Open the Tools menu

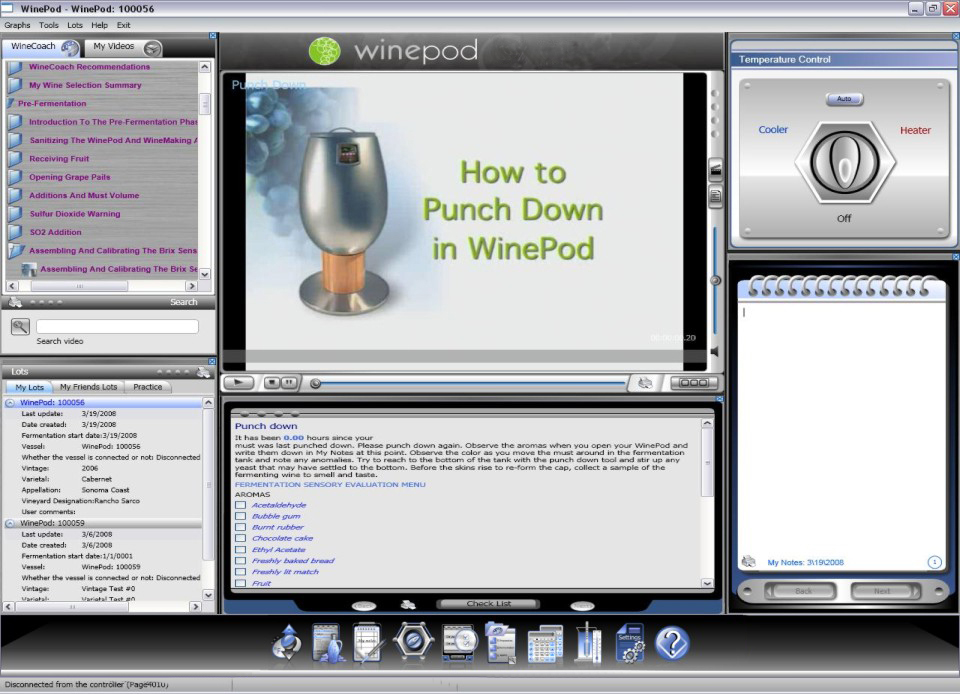[x=49, y=25]
